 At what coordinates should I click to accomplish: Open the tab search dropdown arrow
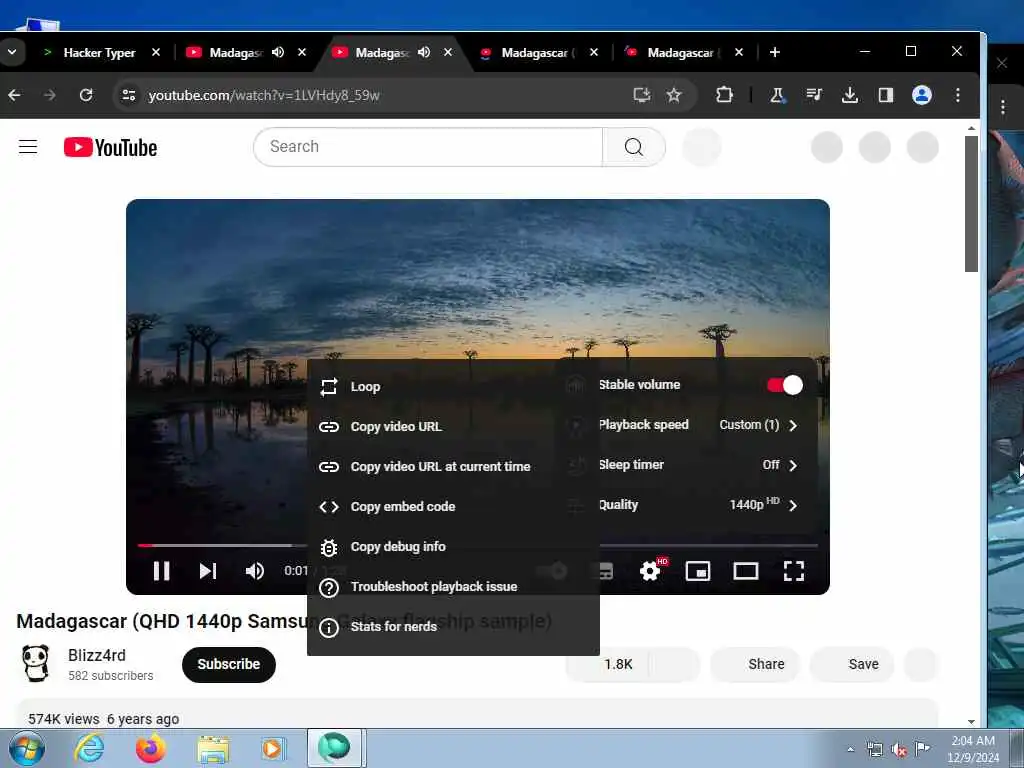(12, 52)
